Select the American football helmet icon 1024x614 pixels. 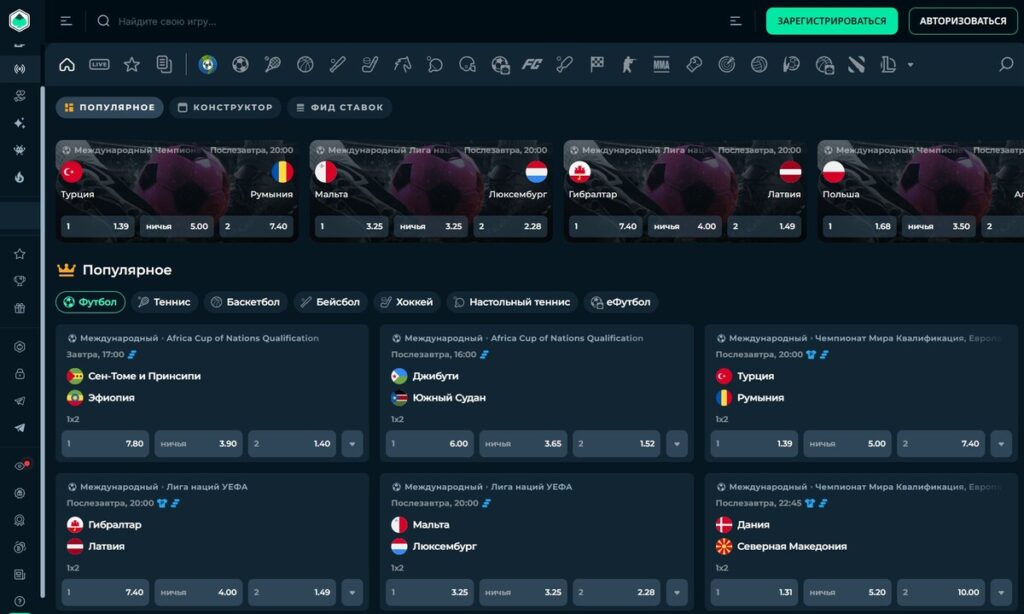click(467, 64)
